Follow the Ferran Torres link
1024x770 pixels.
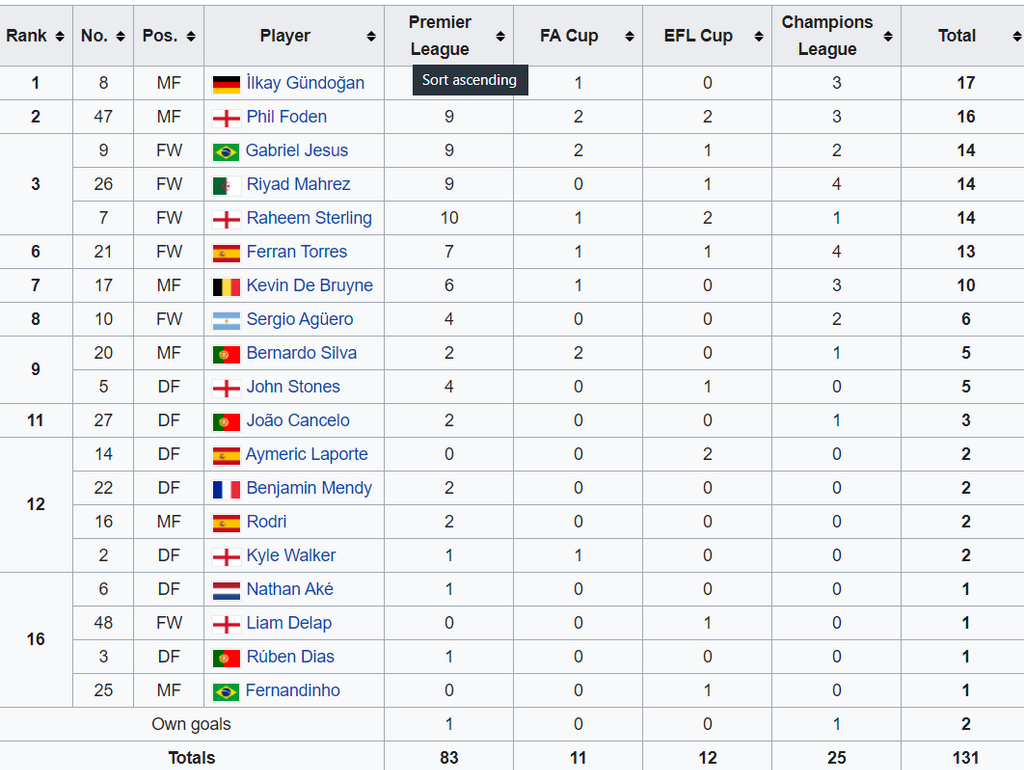coord(297,252)
